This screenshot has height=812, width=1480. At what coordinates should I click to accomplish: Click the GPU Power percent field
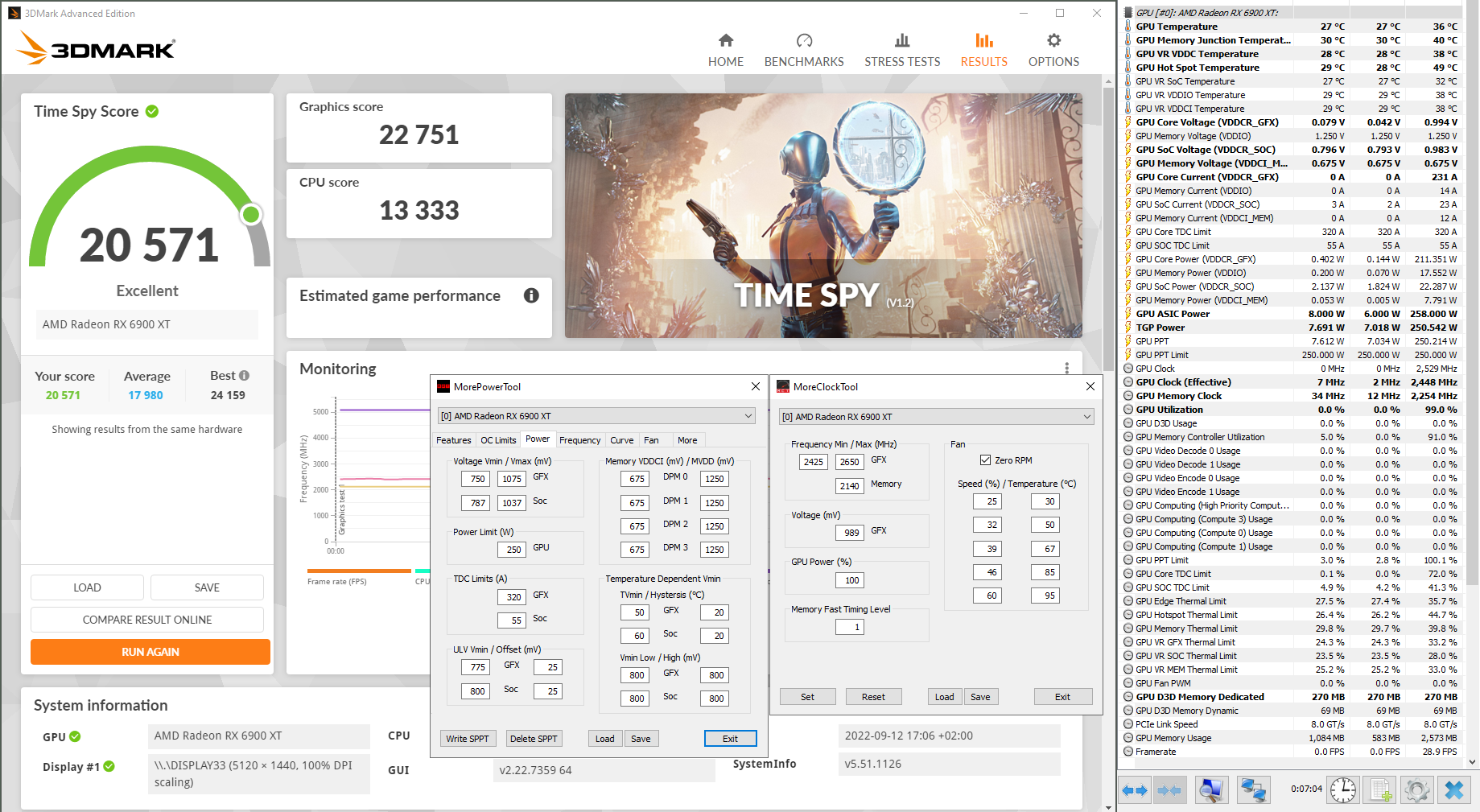tap(851, 580)
